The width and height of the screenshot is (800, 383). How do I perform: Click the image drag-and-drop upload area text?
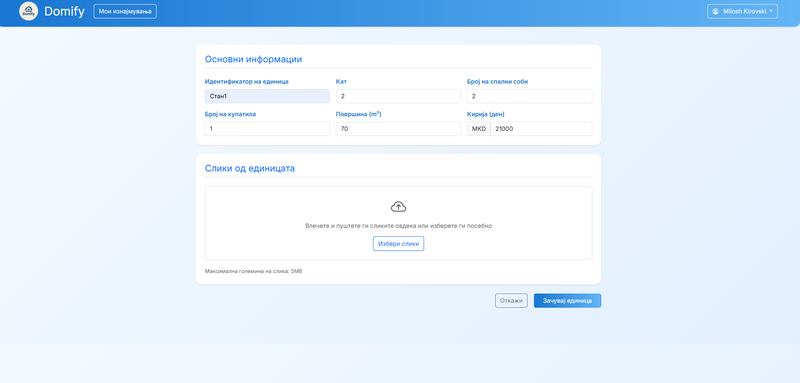pyautogui.click(x=398, y=225)
